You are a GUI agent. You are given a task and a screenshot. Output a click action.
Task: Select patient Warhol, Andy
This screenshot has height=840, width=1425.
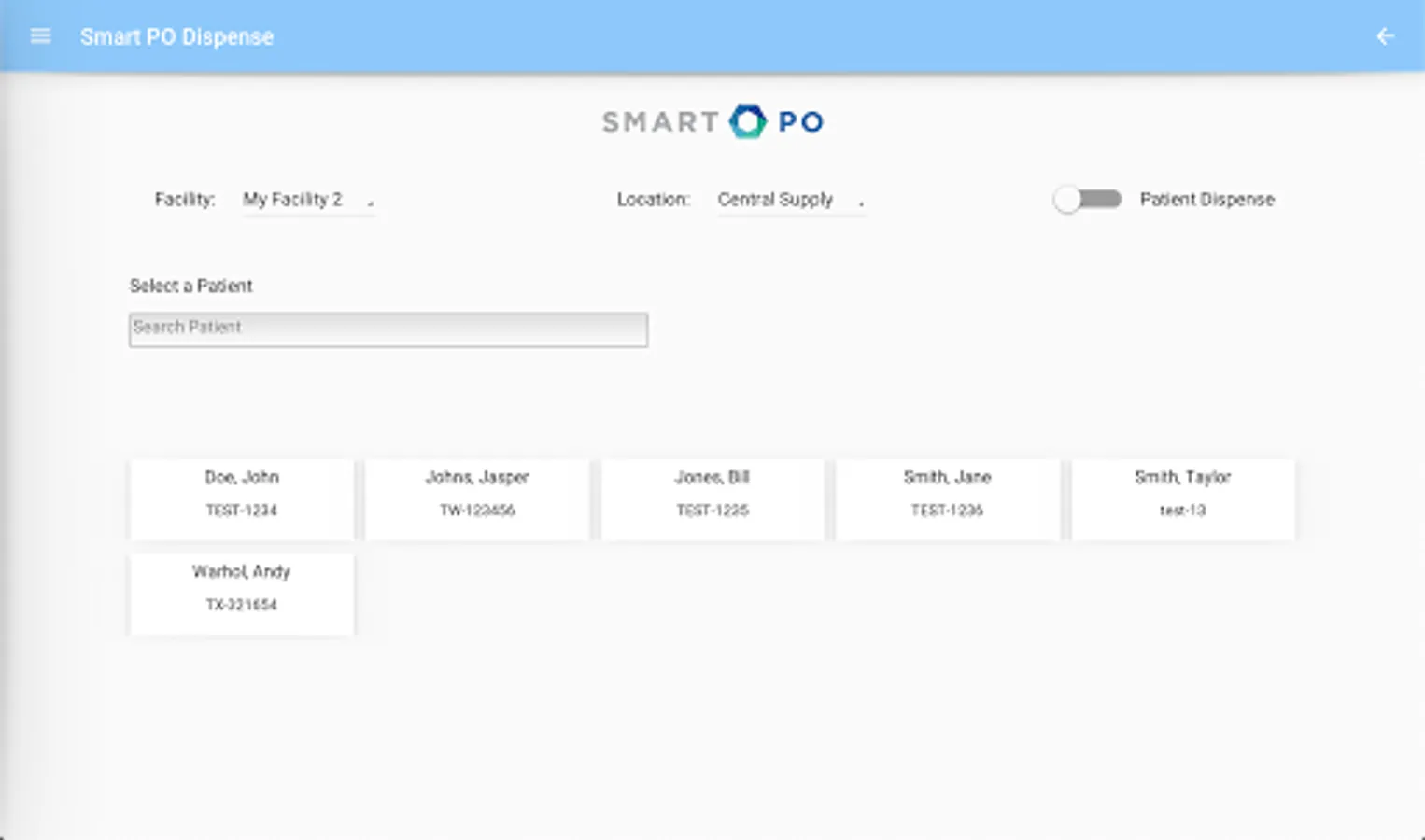[x=242, y=595]
